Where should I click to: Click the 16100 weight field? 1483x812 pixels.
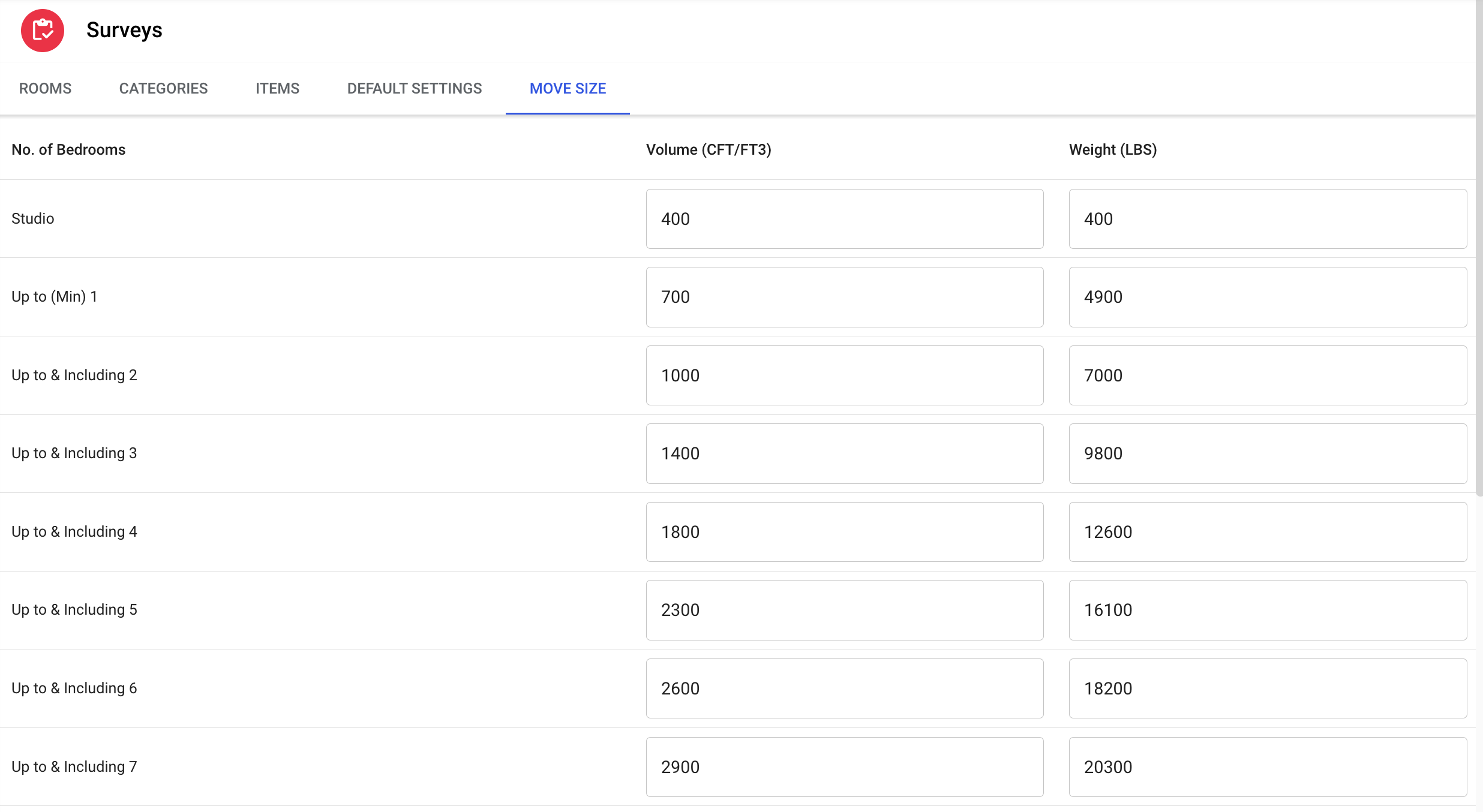click(x=1267, y=610)
